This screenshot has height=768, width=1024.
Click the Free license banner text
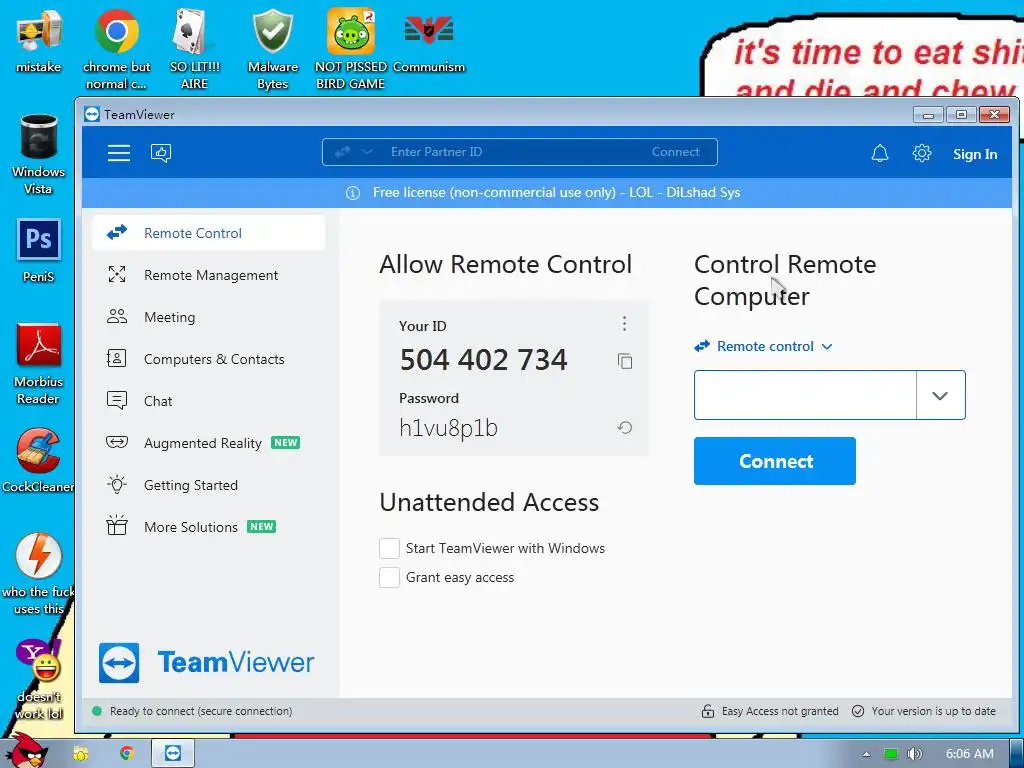(x=556, y=193)
